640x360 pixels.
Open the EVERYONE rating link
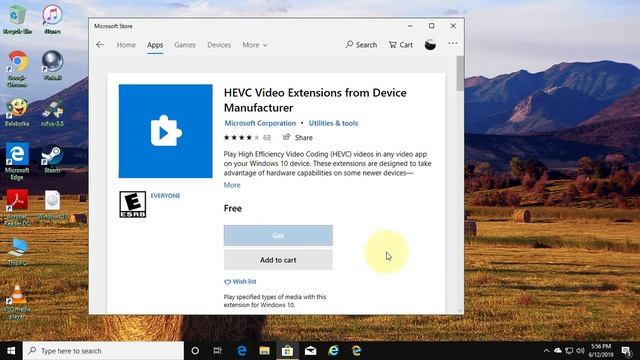[165, 196]
